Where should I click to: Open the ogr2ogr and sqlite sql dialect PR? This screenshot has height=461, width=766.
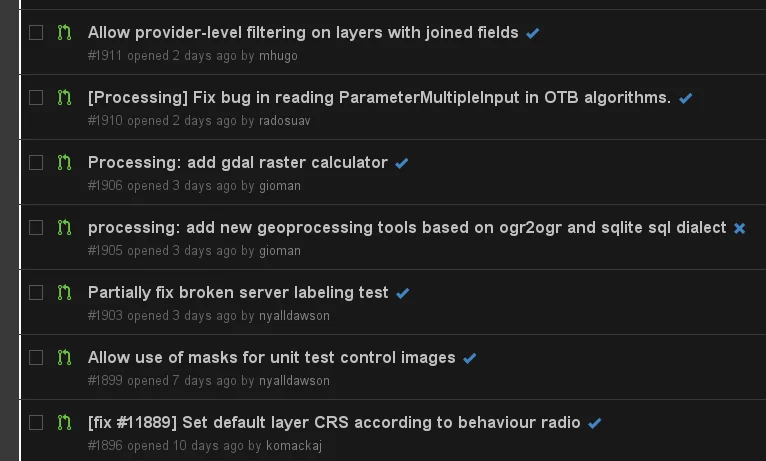point(407,227)
